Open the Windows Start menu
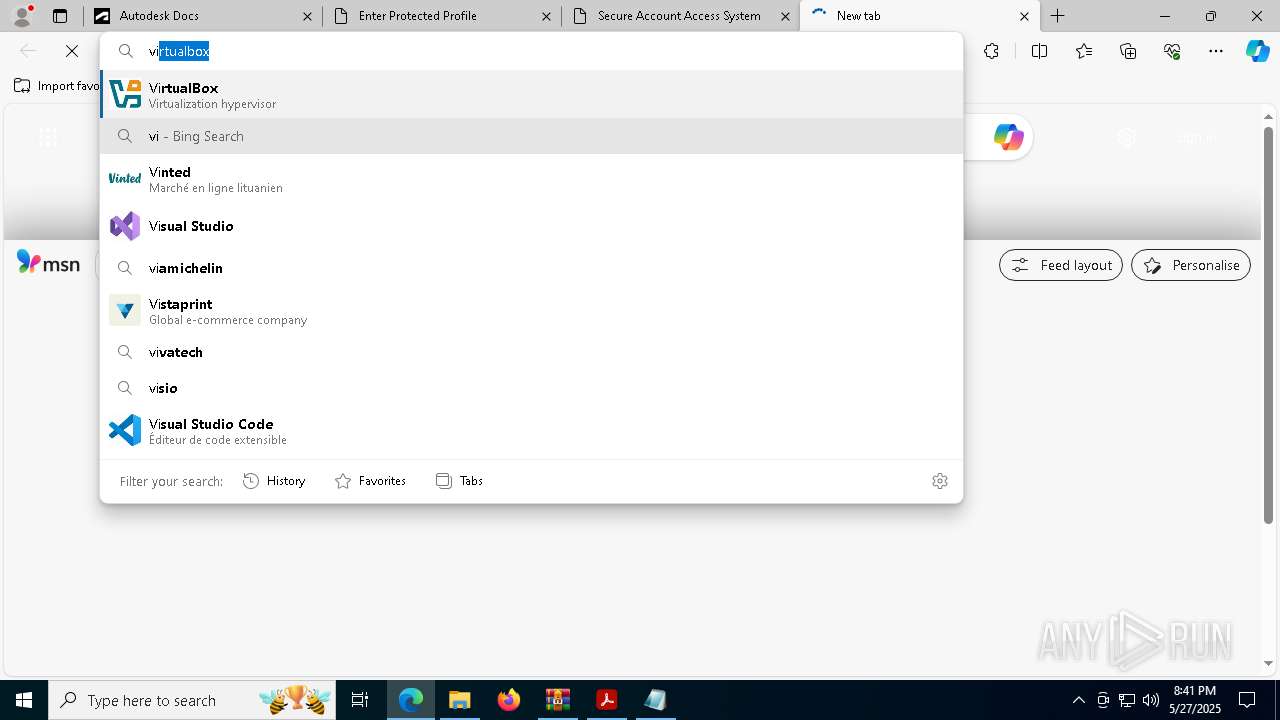 [x=24, y=700]
